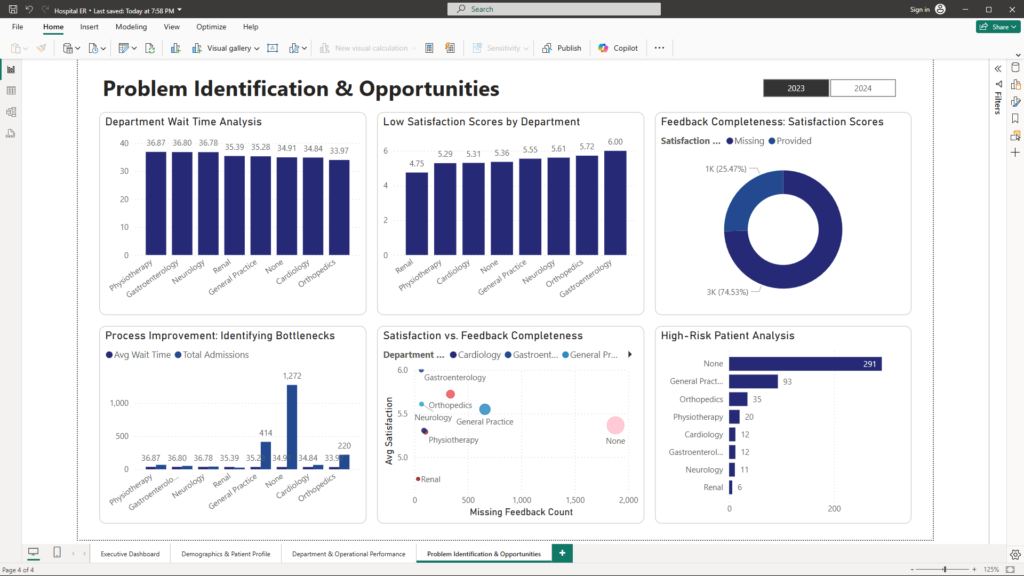Switch to mobile layout icon

(56, 553)
